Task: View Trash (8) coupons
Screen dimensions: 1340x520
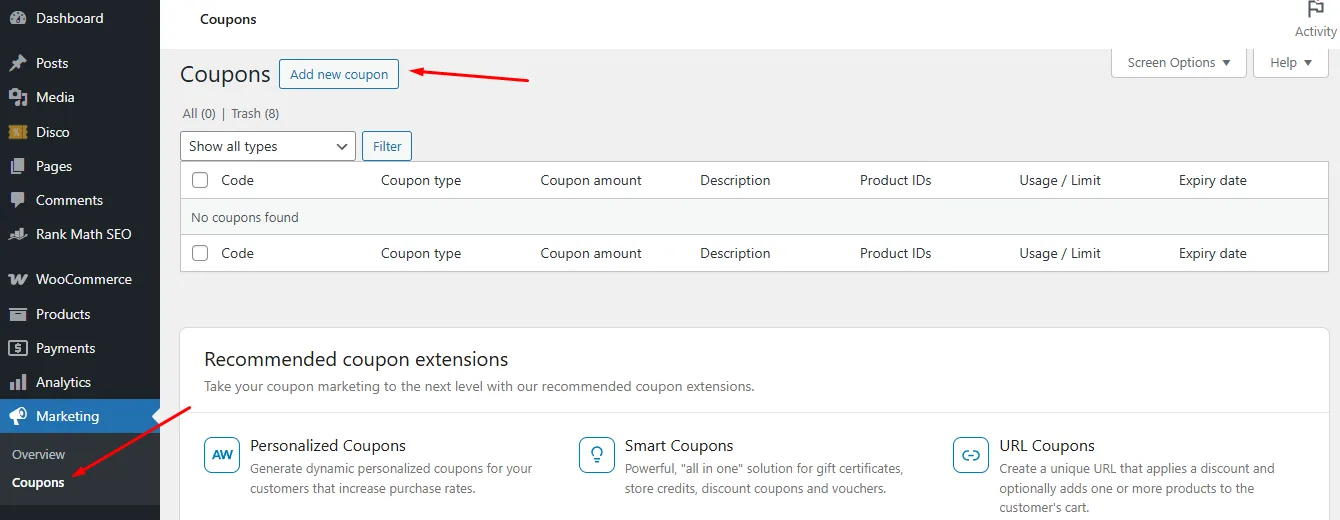Action: (x=255, y=114)
